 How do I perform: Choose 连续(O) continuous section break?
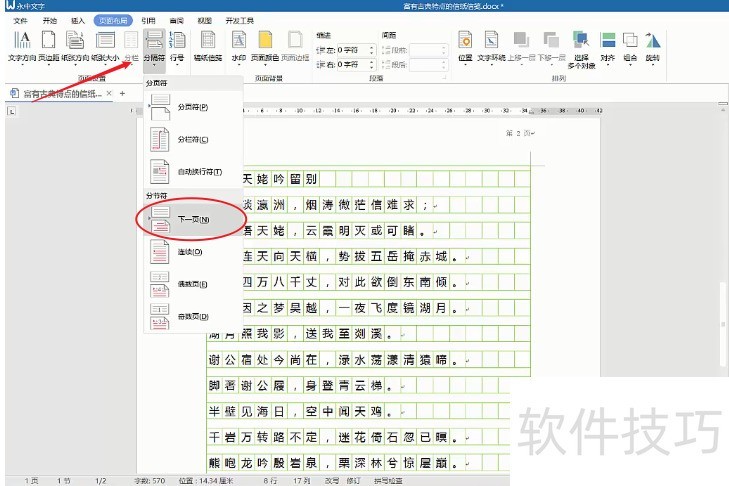coord(193,252)
